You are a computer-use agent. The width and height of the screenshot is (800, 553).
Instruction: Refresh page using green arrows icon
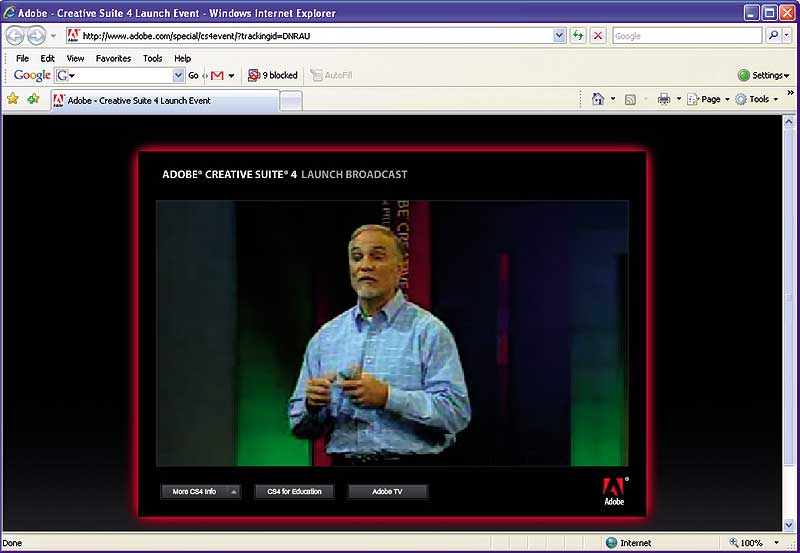(578, 35)
